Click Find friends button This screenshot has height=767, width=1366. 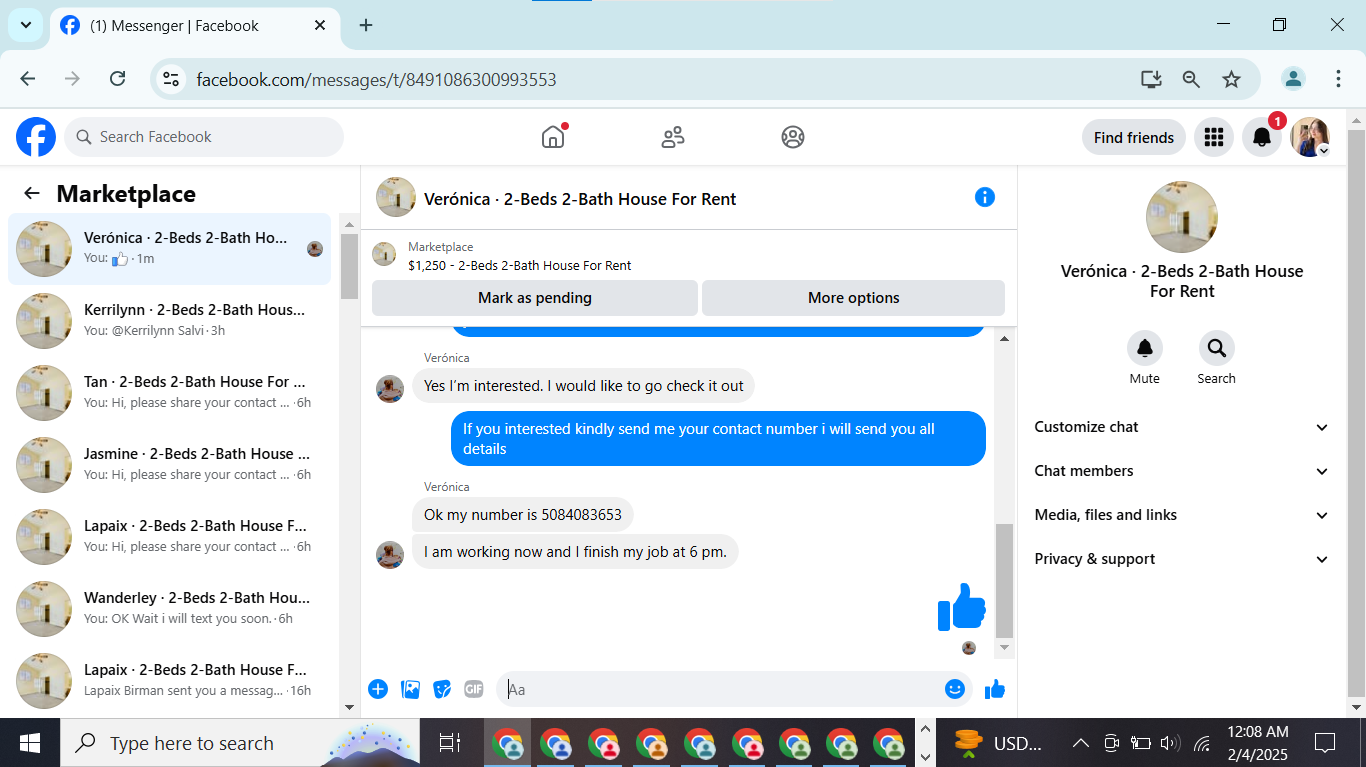tap(1134, 137)
